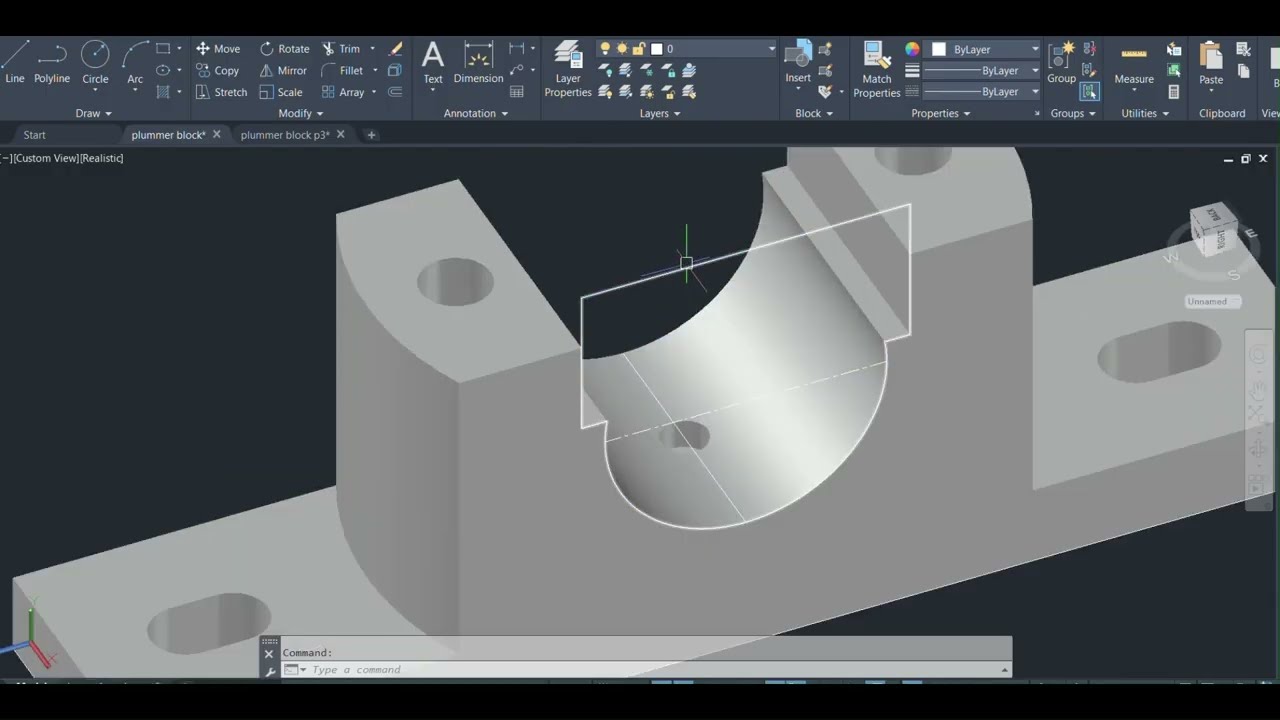The width and height of the screenshot is (1280, 720).
Task: Activate the Circle tool
Action: click(95, 62)
